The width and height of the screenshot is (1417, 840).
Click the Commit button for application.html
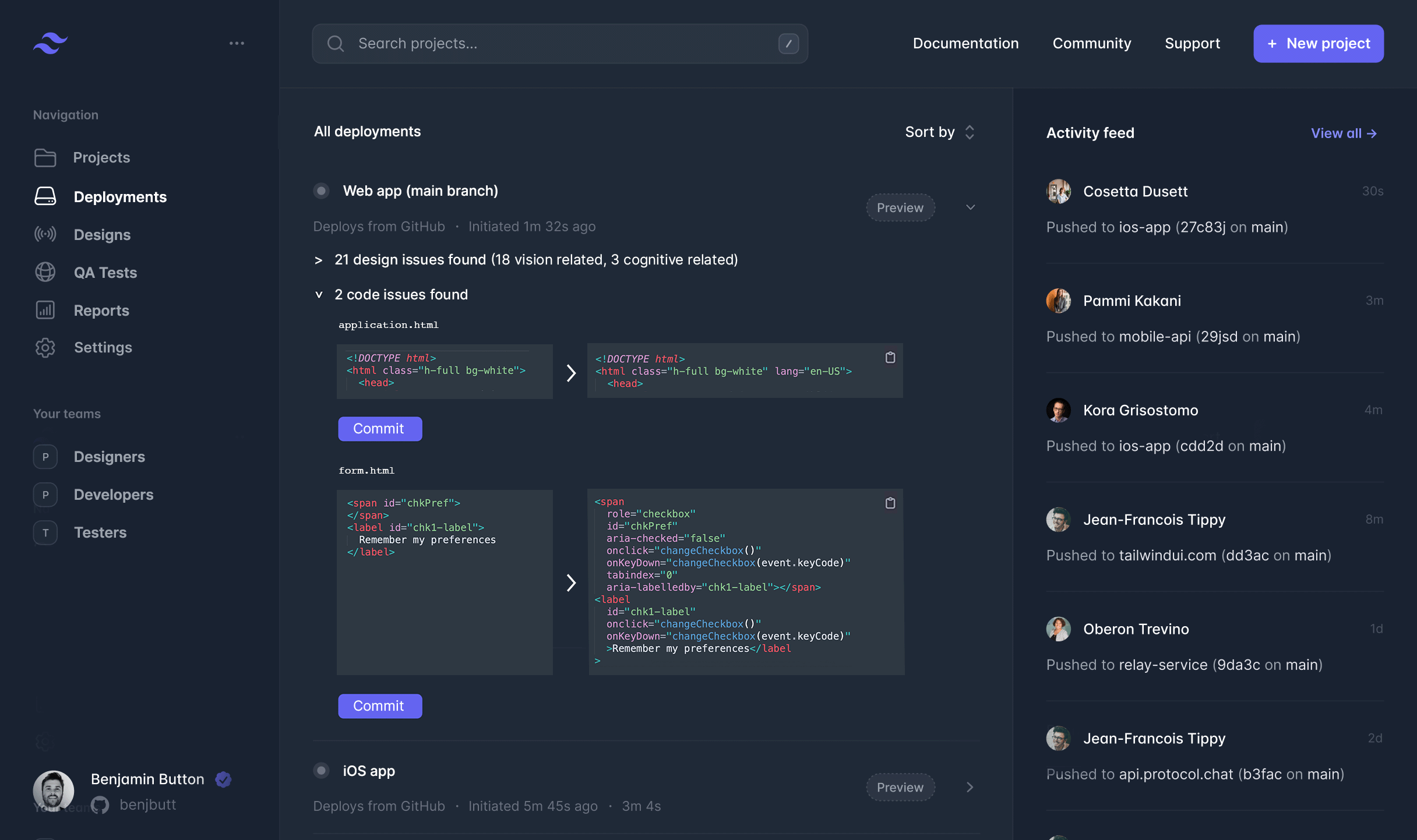379,429
